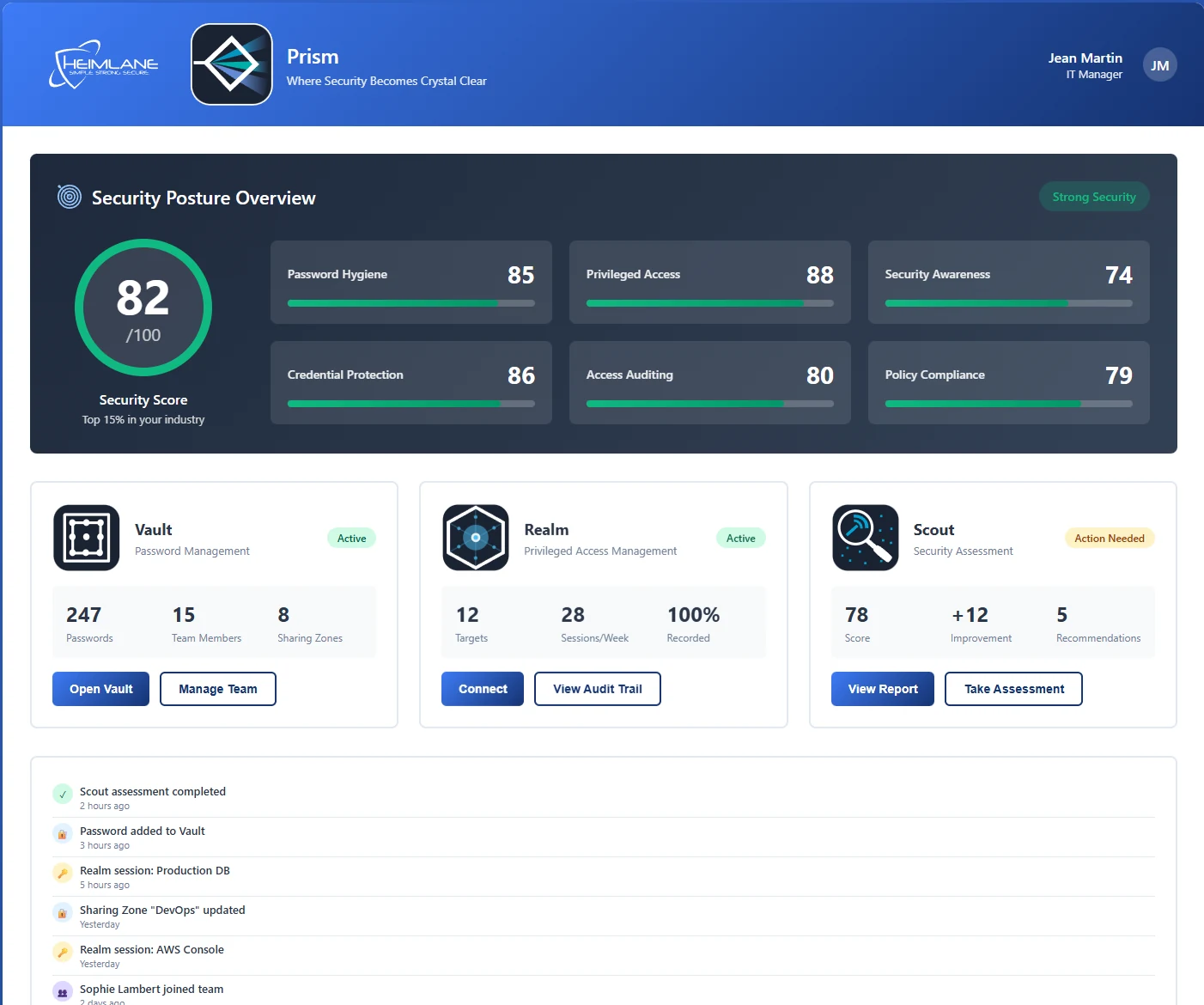Screen dimensions: 1204x1005
Task: Click the Policy Compliance progress bar
Action: point(1009,404)
